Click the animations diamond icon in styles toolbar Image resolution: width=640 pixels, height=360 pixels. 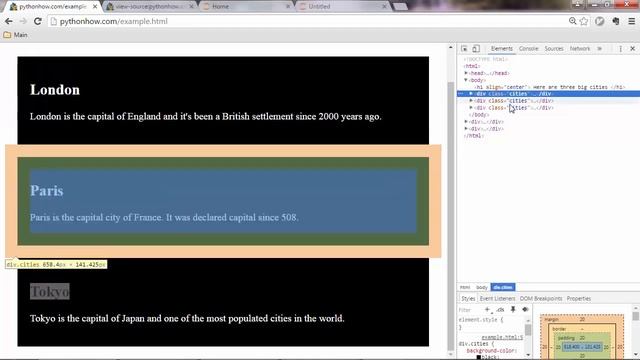[x=525, y=310]
